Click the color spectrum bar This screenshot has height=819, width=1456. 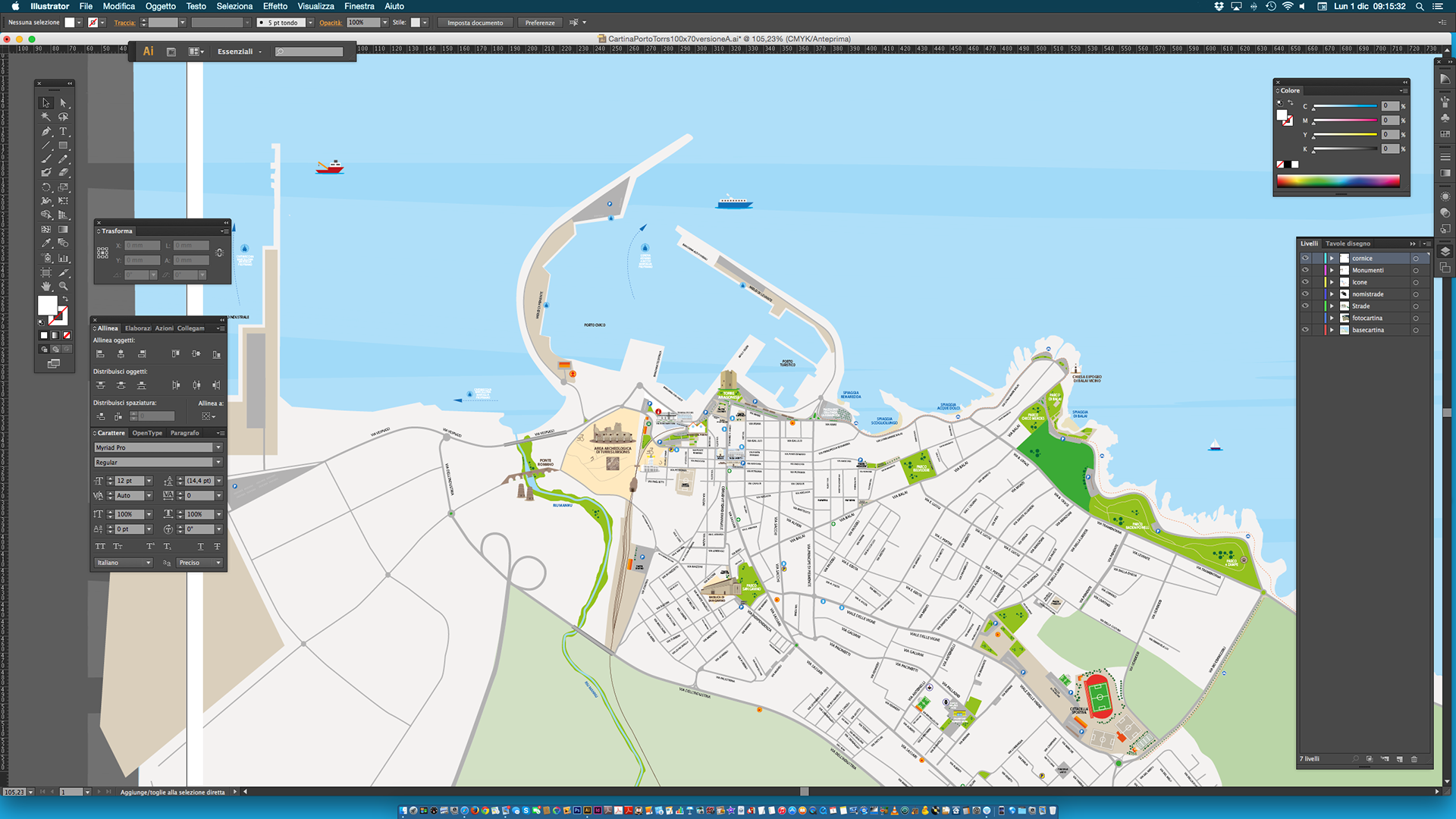1338,180
